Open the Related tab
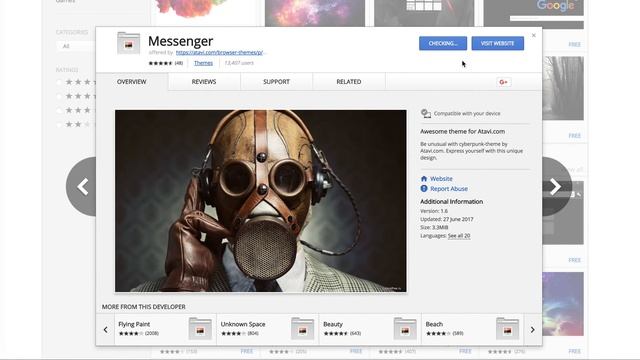Screen dimensions: 640x360 tap(349, 82)
